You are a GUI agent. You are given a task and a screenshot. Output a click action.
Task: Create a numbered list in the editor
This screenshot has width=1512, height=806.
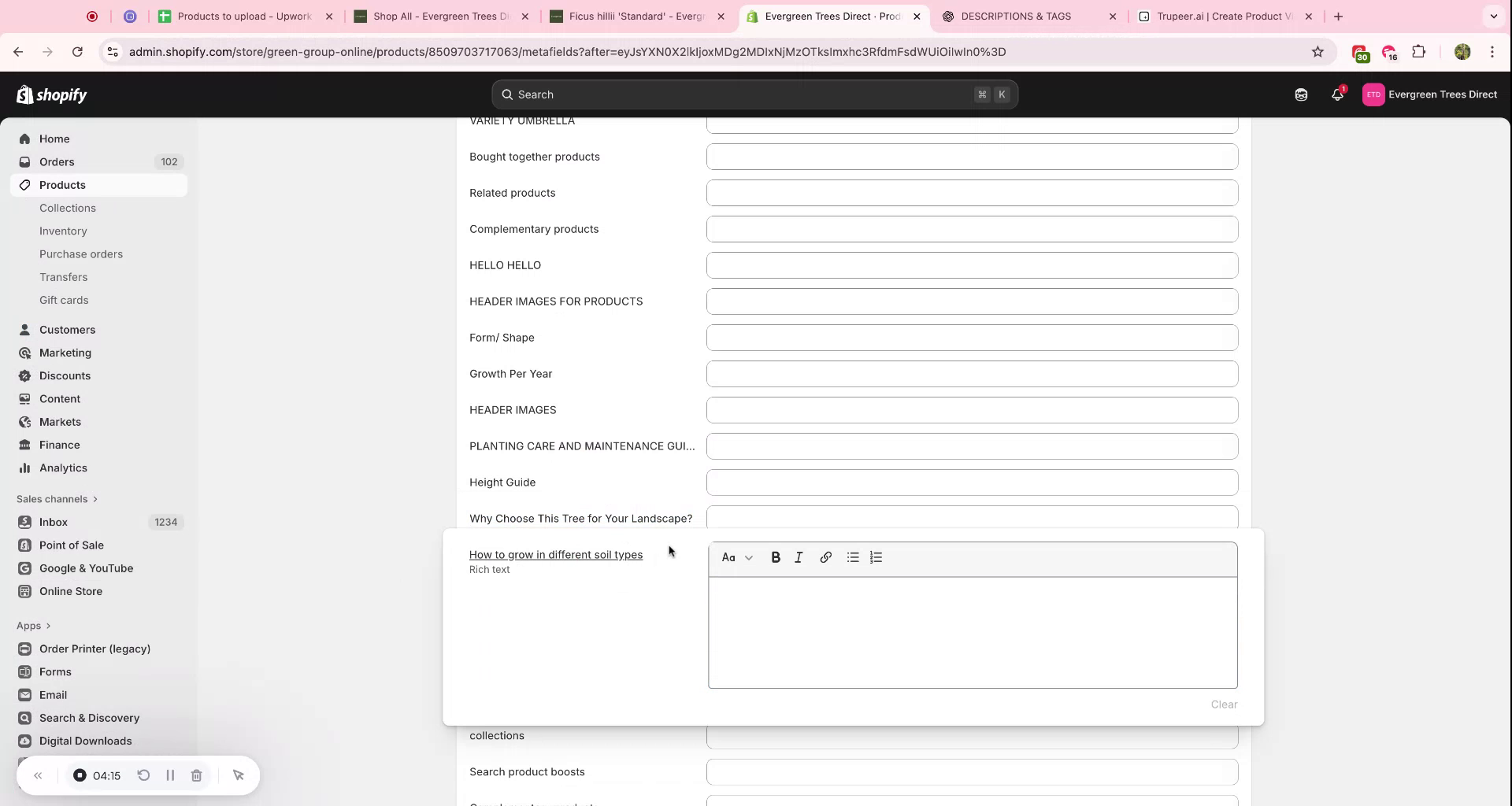pos(876,557)
